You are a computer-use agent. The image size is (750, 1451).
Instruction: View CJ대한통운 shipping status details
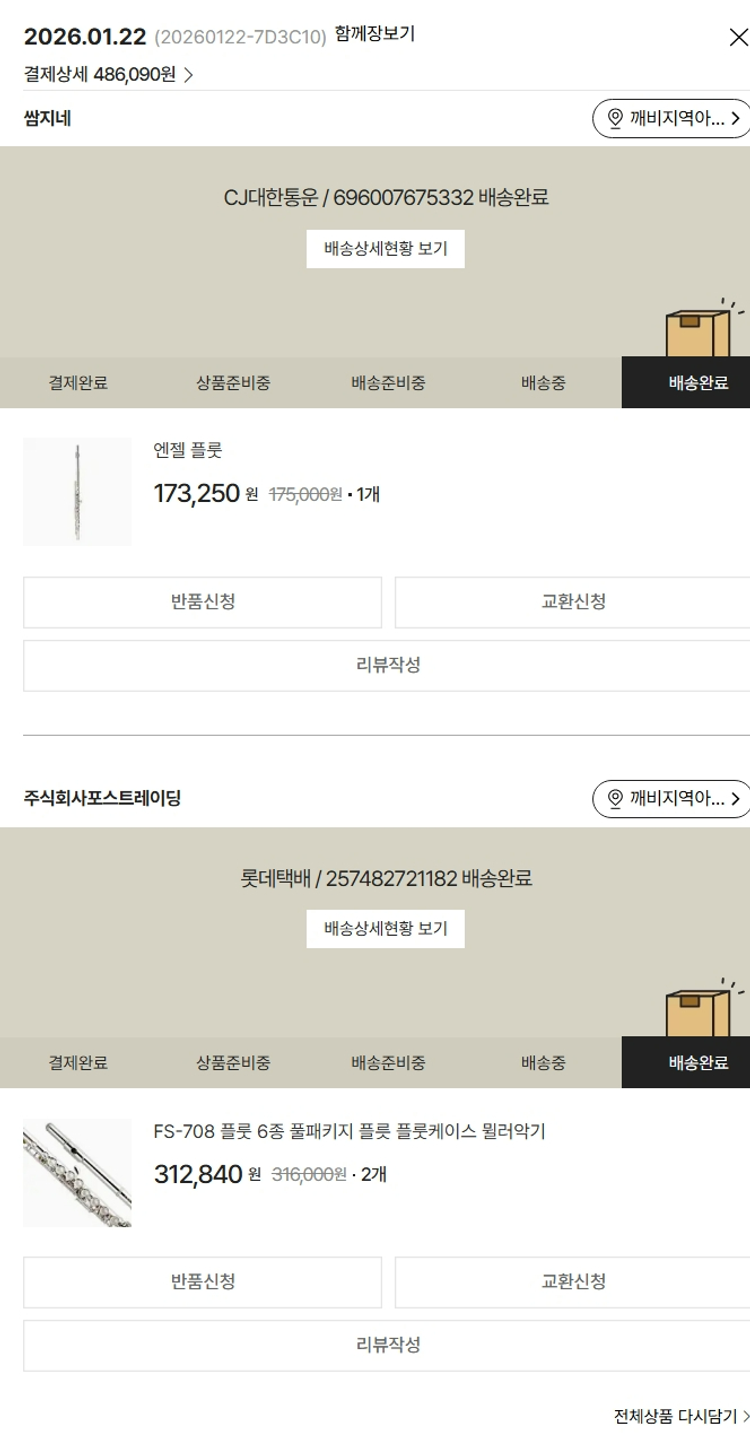click(385, 249)
